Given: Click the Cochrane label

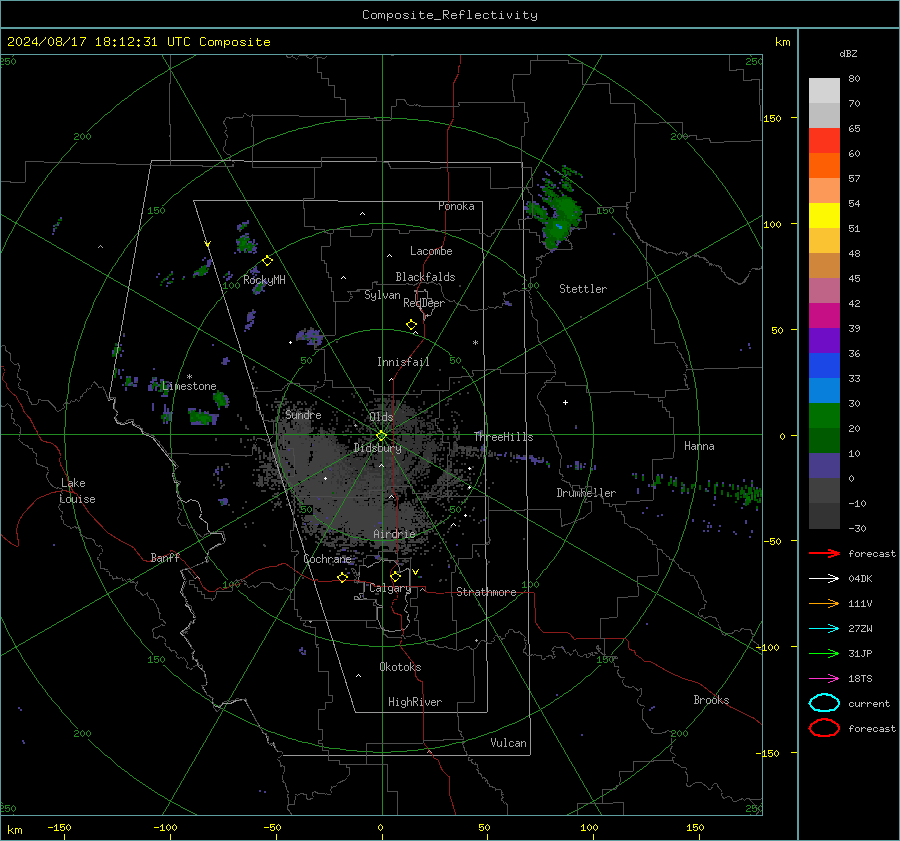Looking at the screenshot, I should [x=327, y=559].
